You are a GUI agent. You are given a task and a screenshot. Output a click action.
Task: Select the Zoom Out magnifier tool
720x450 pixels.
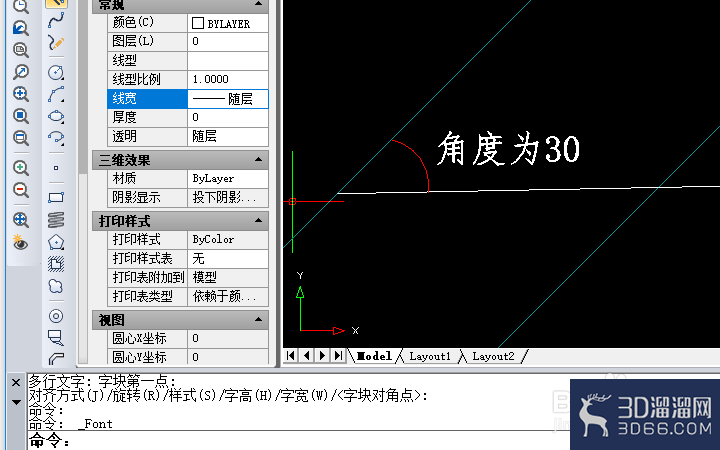coord(21,190)
